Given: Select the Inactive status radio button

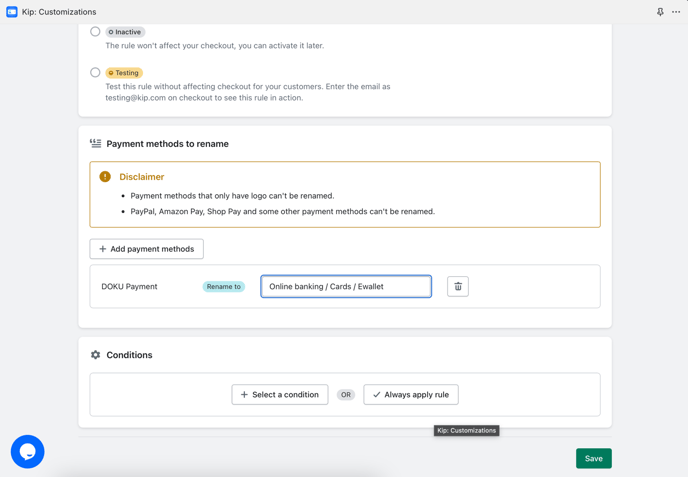Looking at the screenshot, I should pyautogui.click(x=95, y=32).
